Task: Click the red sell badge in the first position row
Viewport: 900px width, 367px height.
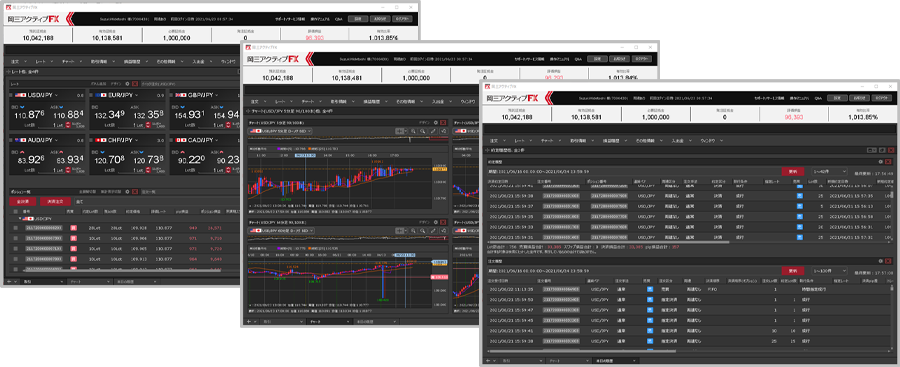Action: coord(73,228)
